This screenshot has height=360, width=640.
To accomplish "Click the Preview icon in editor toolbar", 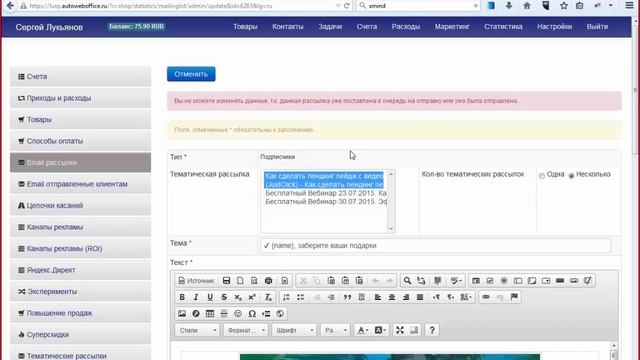I will 254,281.
